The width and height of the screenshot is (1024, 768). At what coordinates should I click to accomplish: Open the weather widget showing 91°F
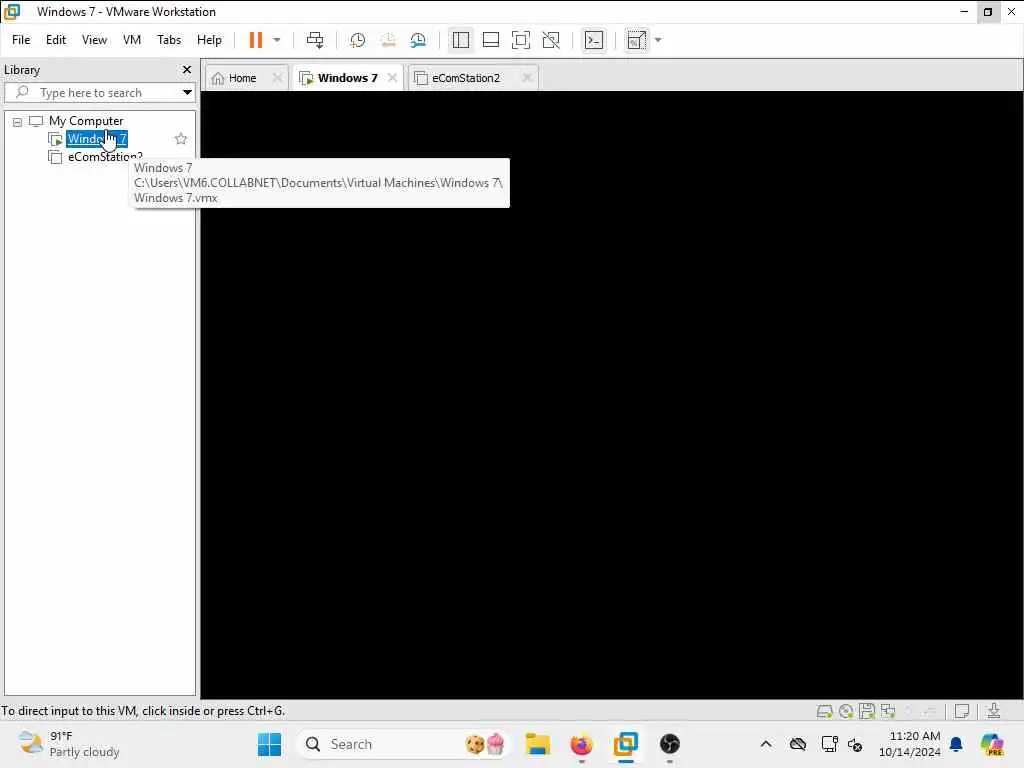(69, 744)
